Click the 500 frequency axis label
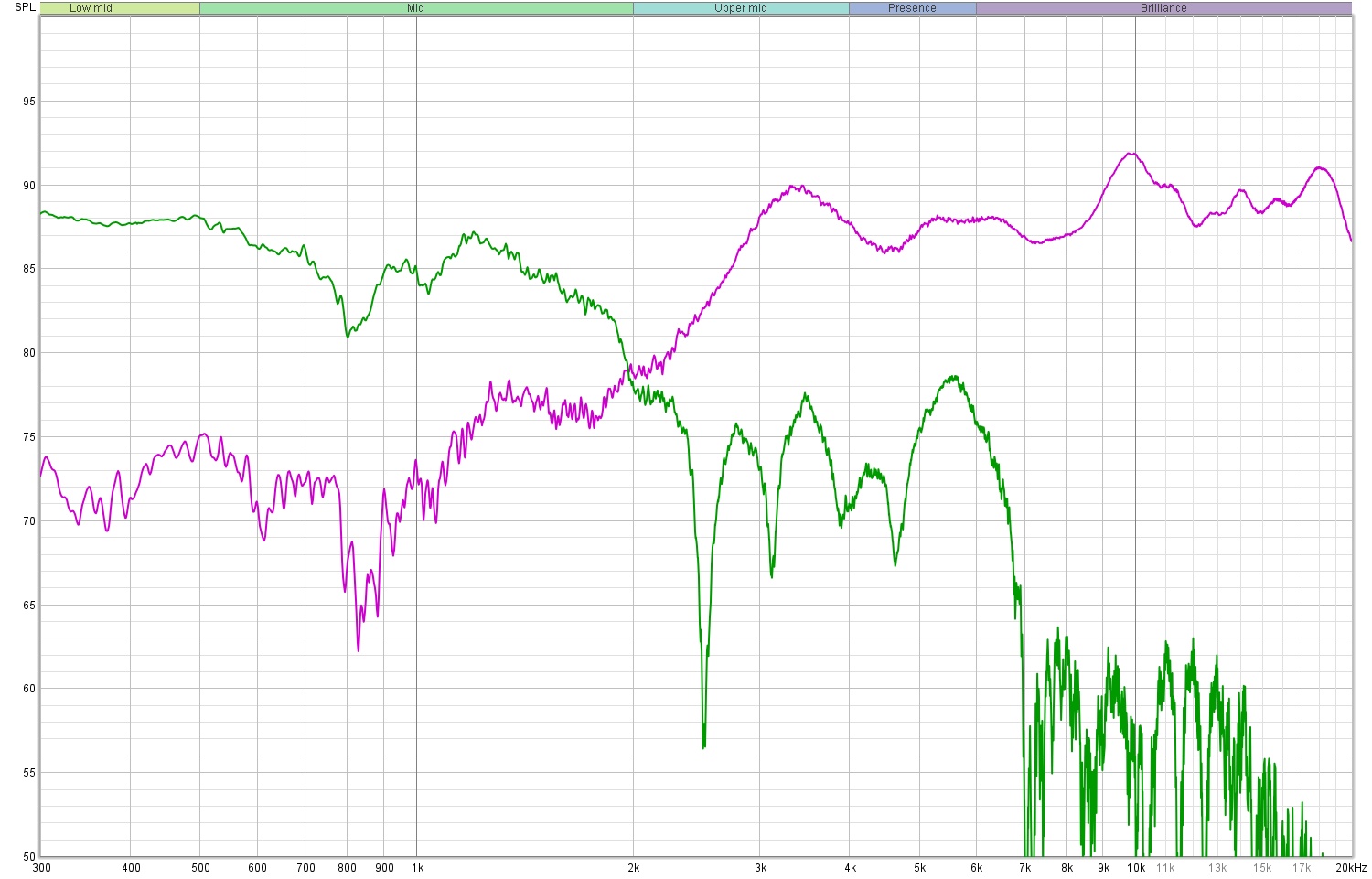 [200, 868]
